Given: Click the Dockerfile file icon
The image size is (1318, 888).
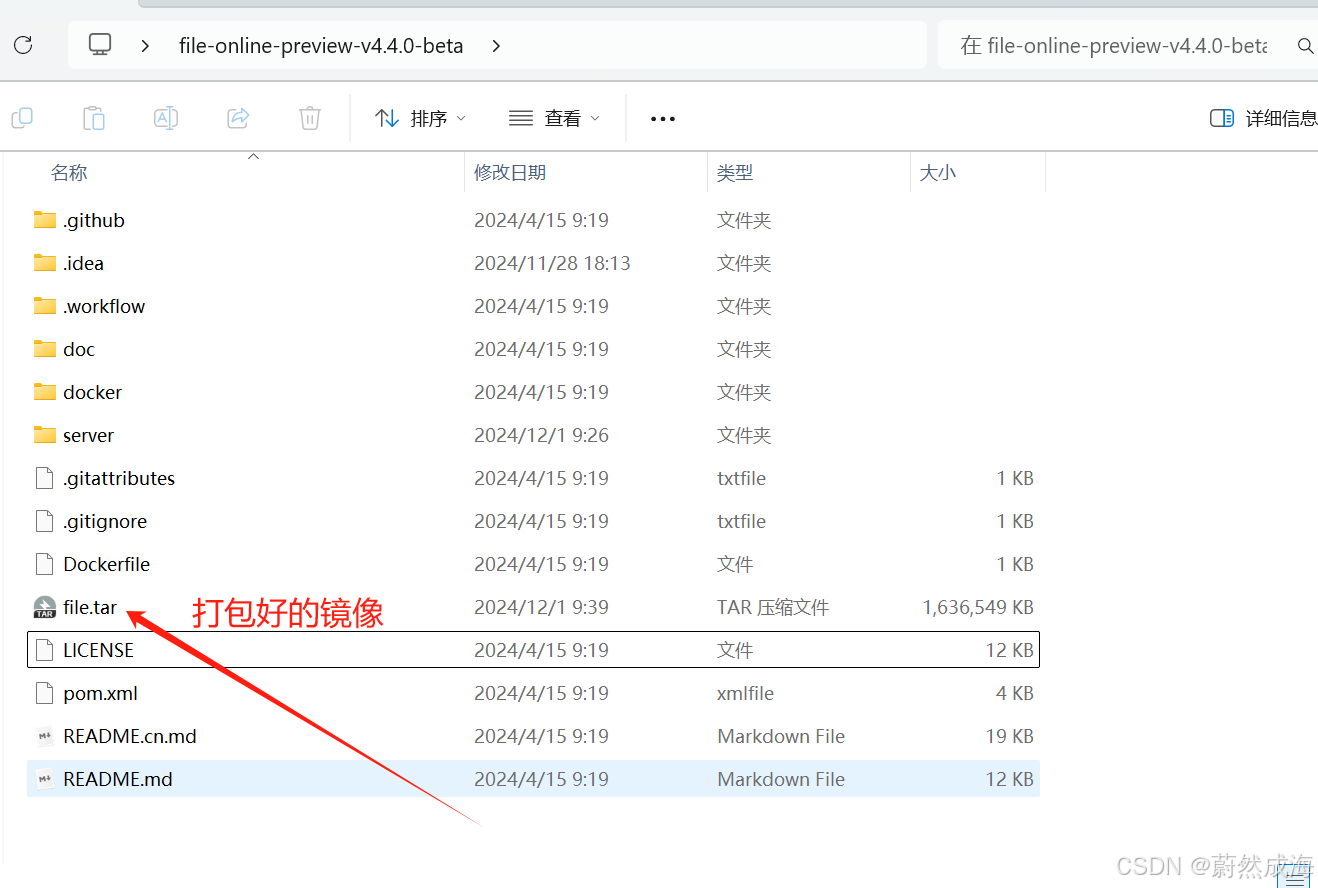Looking at the screenshot, I should click(44, 564).
